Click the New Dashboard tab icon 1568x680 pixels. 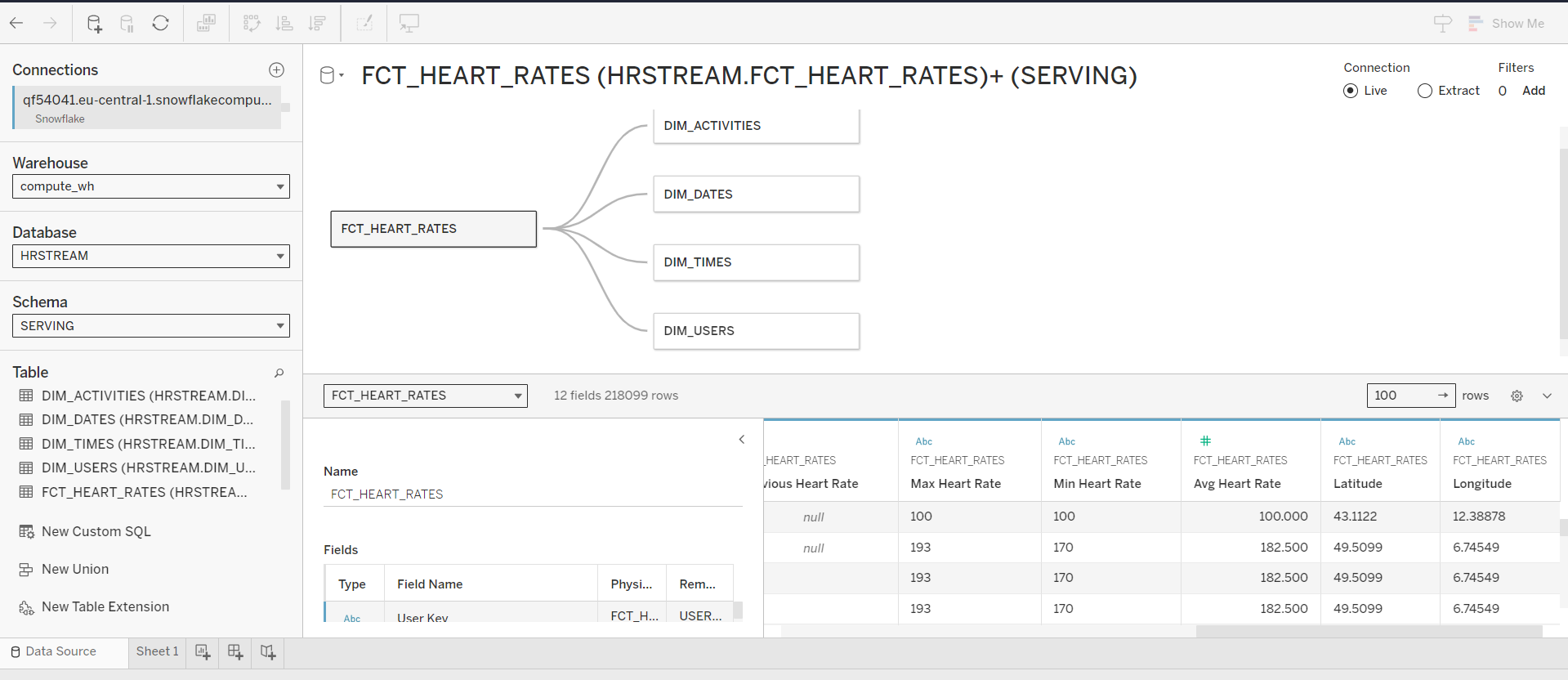(x=235, y=651)
